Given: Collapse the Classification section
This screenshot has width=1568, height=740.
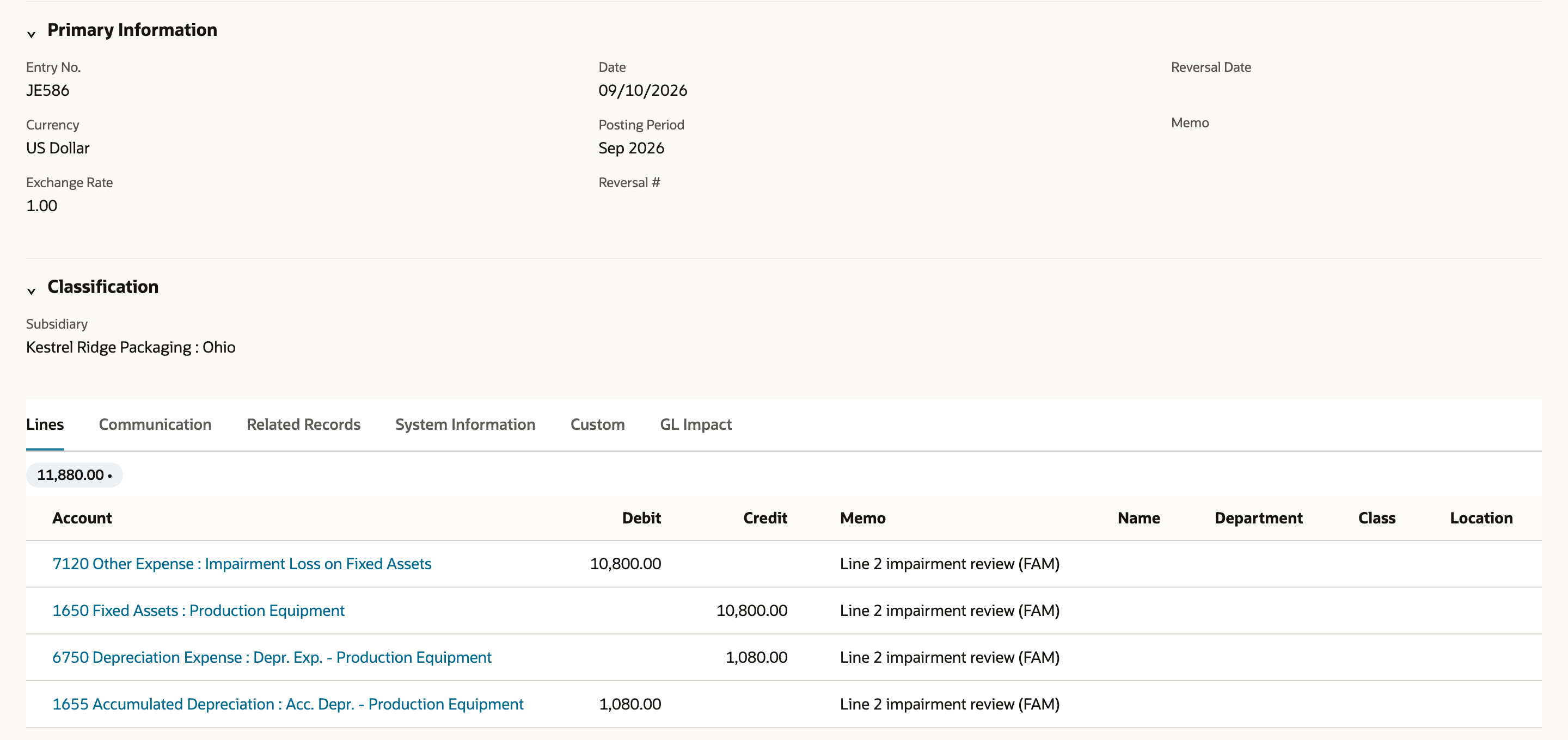Looking at the screenshot, I should click(x=32, y=291).
